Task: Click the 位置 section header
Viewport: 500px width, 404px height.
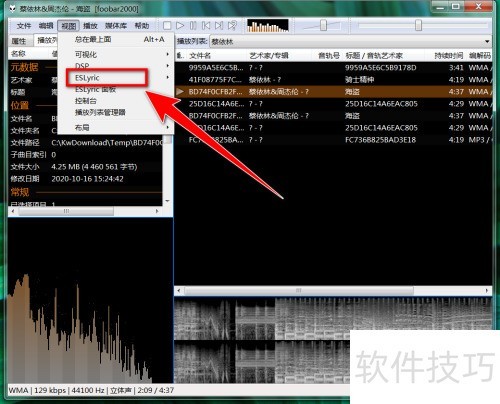Action: [19, 106]
